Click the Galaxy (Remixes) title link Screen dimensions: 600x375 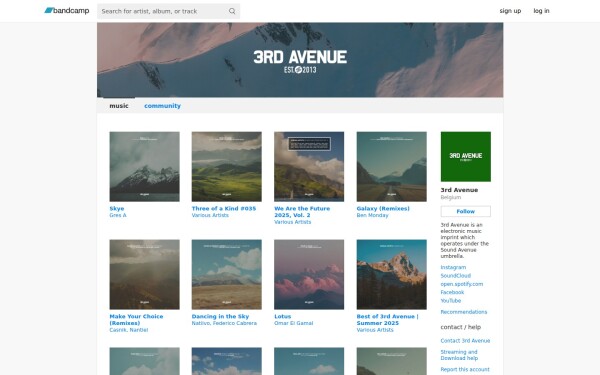click(x=383, y=209)
